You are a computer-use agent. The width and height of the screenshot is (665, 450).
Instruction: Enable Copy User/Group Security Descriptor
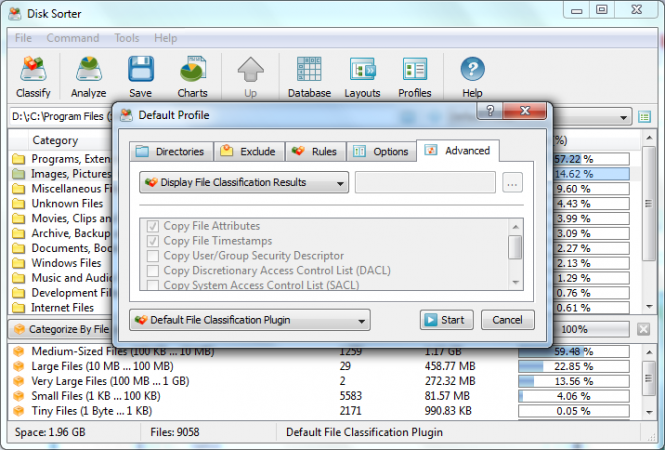153,256
